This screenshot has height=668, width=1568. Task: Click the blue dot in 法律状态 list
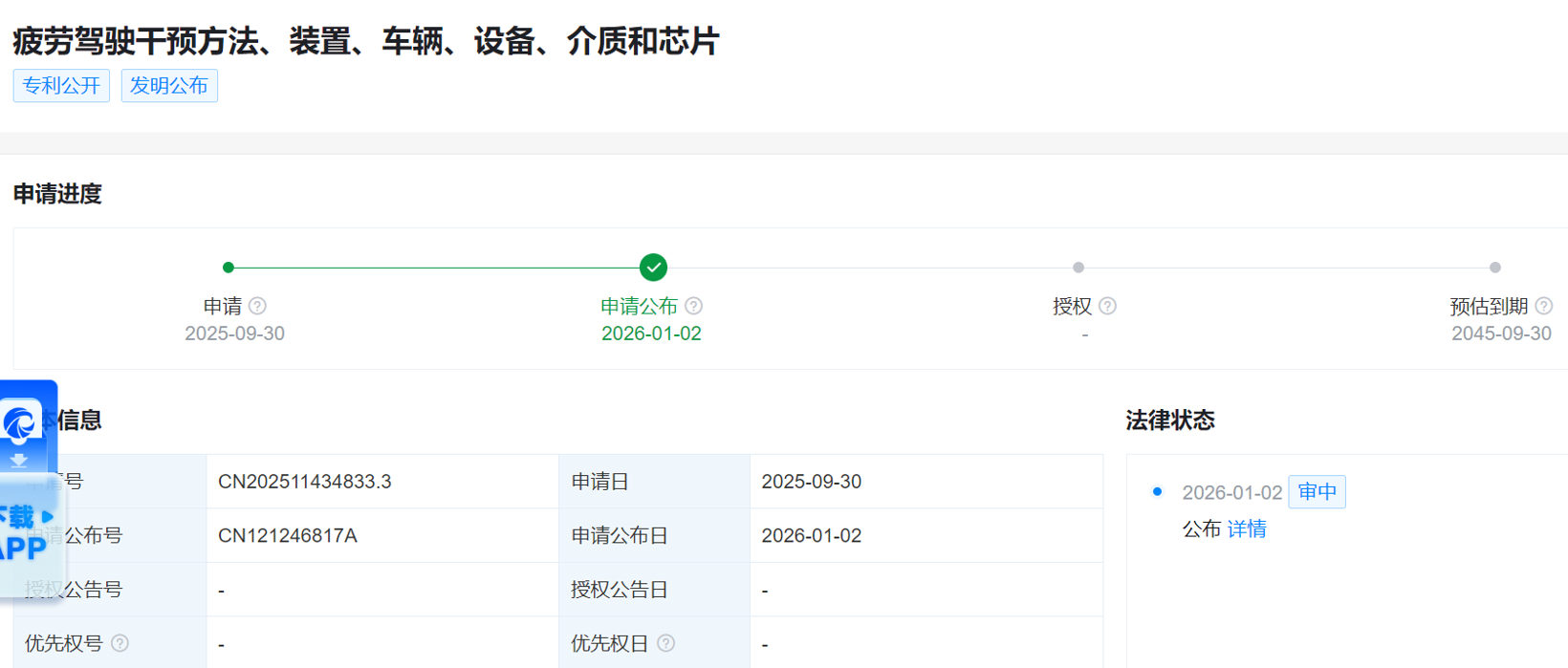pos(1157,492)
